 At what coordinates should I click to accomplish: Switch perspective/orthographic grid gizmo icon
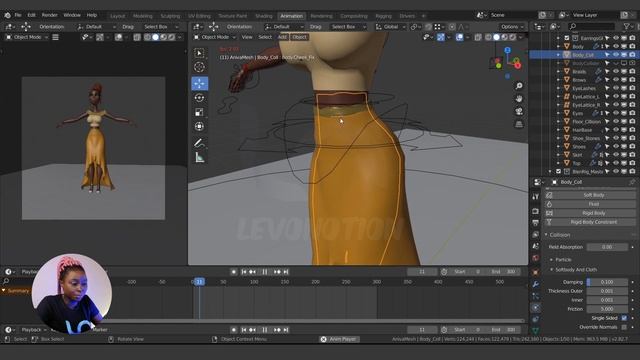(x=519, y=124)
